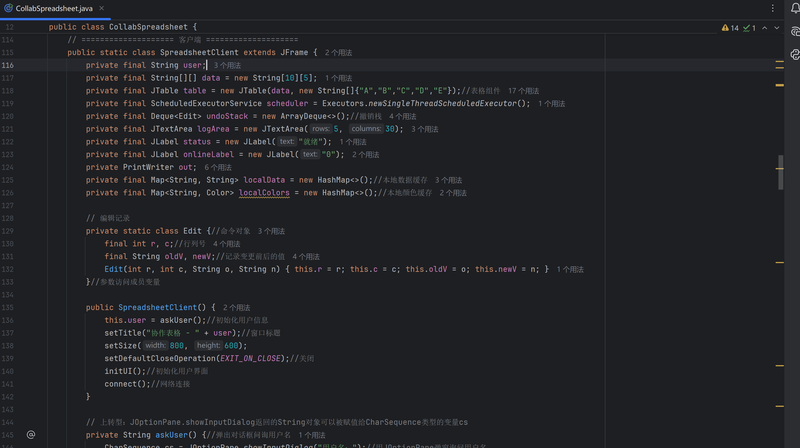Click the 'height:' parameter hint in setSize
Screen dimensions: 800x448
coord(208,346)
